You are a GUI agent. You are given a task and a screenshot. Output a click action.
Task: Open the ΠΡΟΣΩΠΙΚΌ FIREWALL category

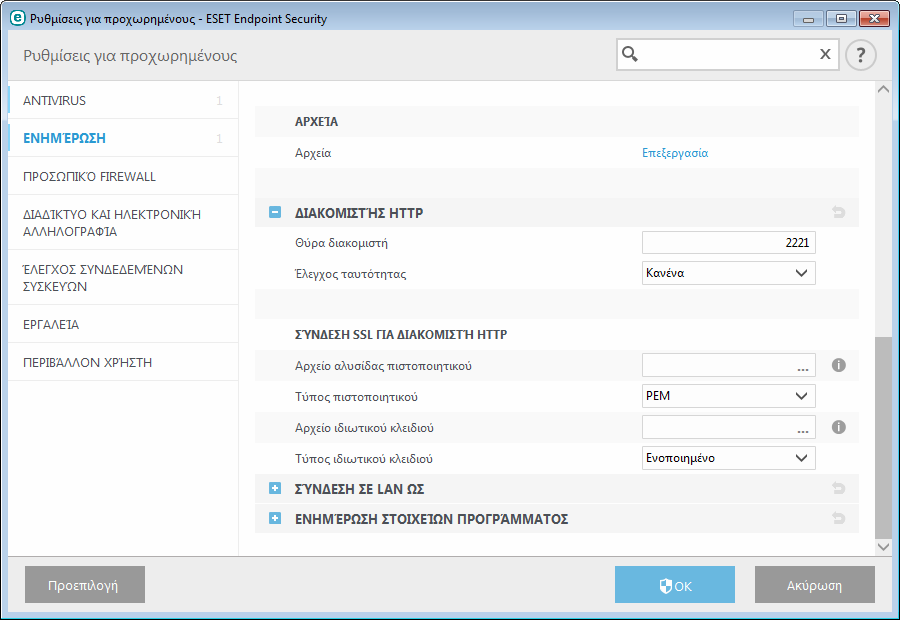click(x=123, y=176)
